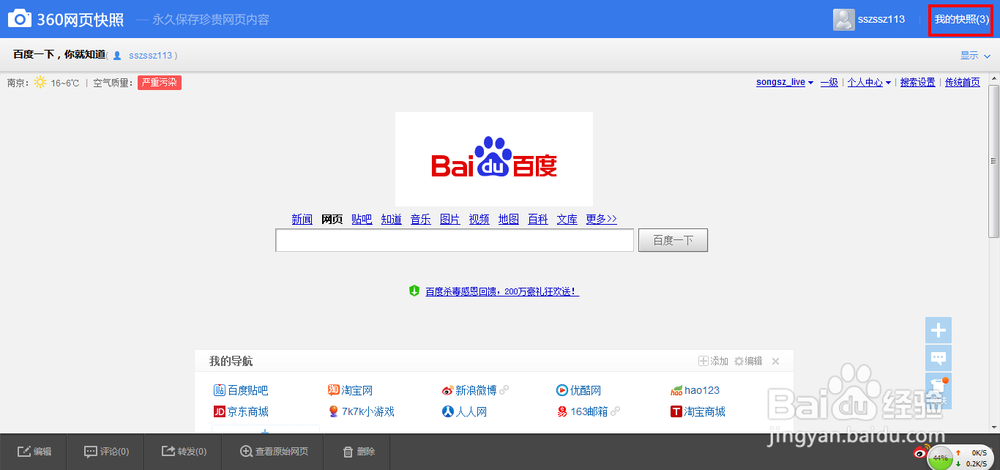The height and width of the screenshot is (470, 1000).
Task: Open hao123 navigation shortcut
Action: (695, 390)
